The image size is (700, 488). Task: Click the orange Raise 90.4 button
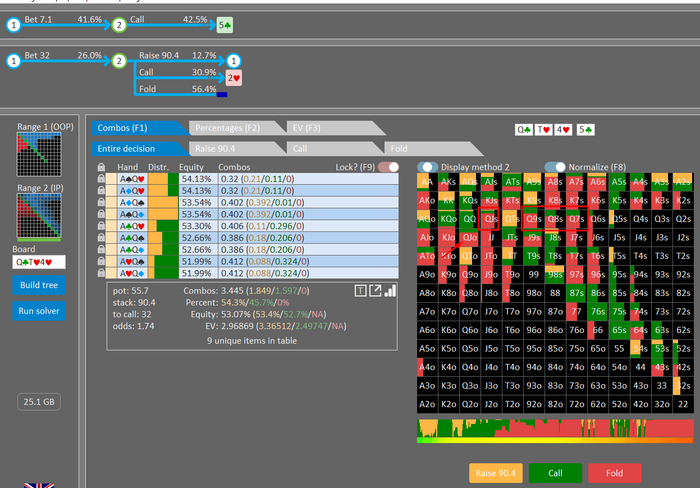(496, 473)
